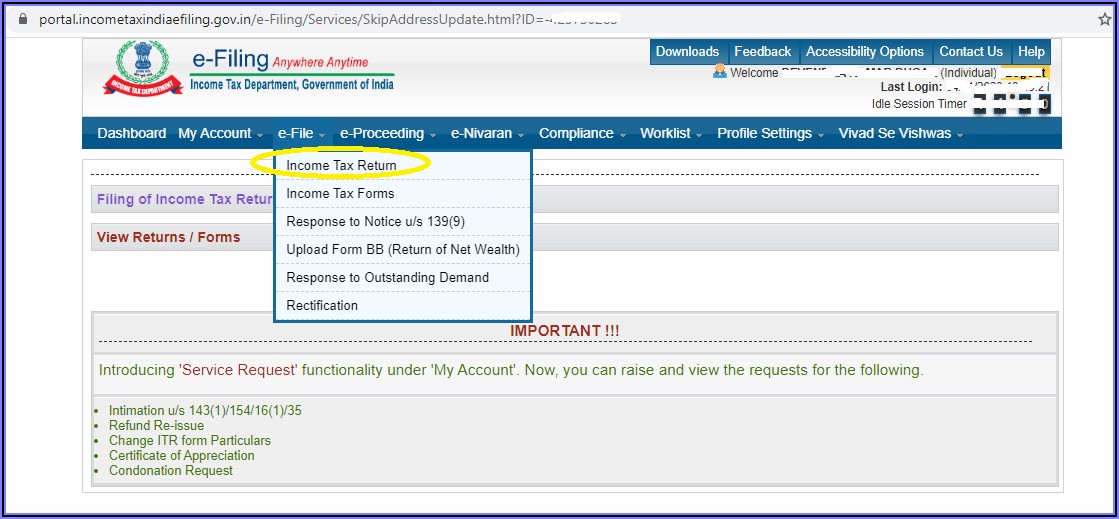The image size is (1119, 519).
Task: Click the View Returns / Forms link
Action: point(168,237)
